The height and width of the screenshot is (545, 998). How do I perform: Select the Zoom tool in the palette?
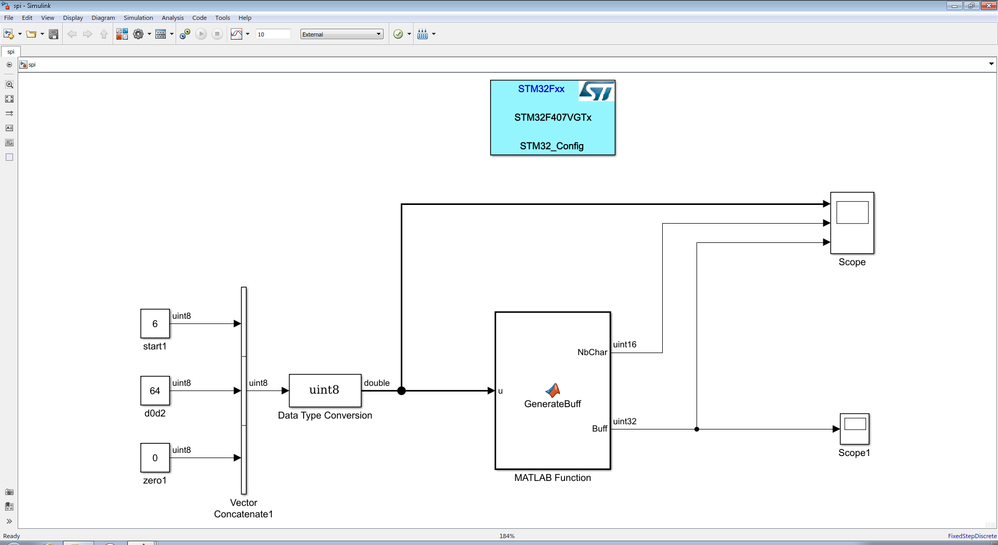pos(9,84)
